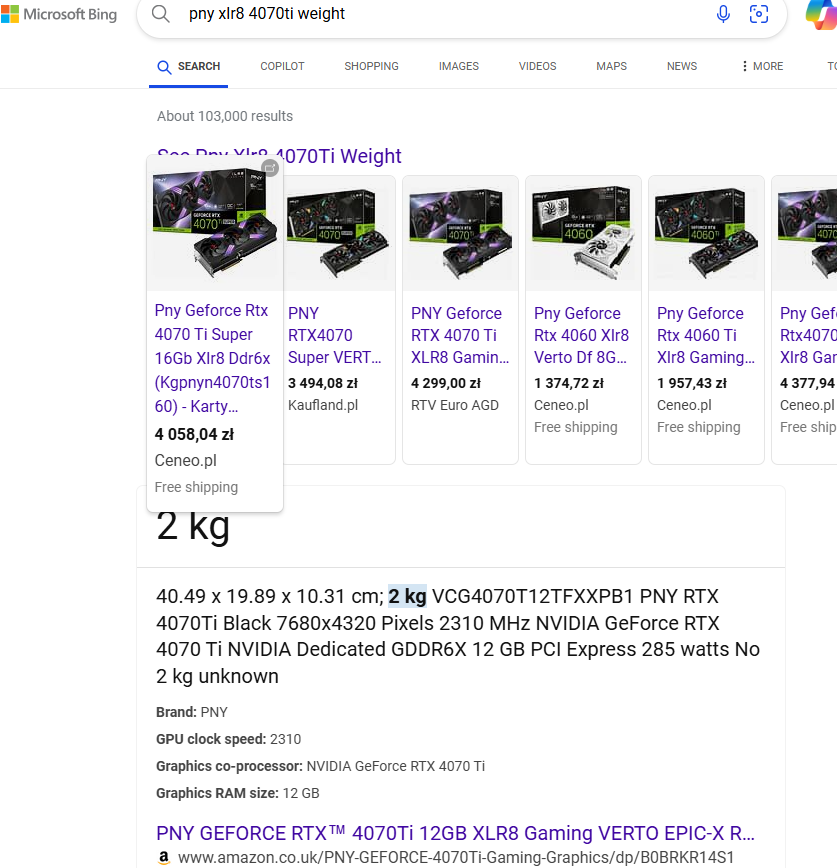
Task: Switch to the Copilot tab
Action: [282, 66]
